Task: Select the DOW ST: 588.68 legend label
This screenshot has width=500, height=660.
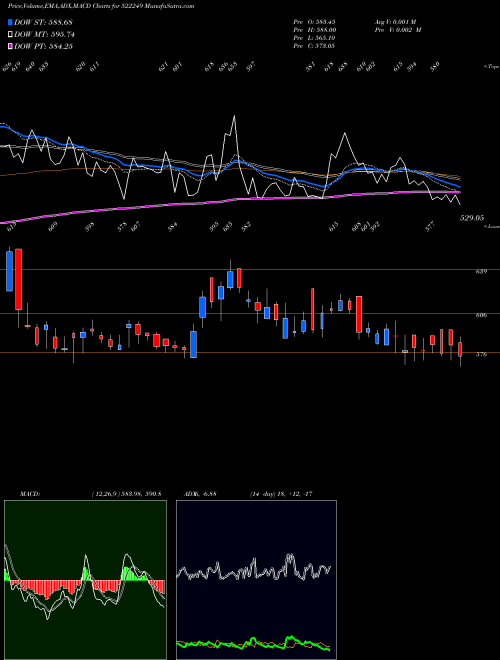Action: point(43,22)
